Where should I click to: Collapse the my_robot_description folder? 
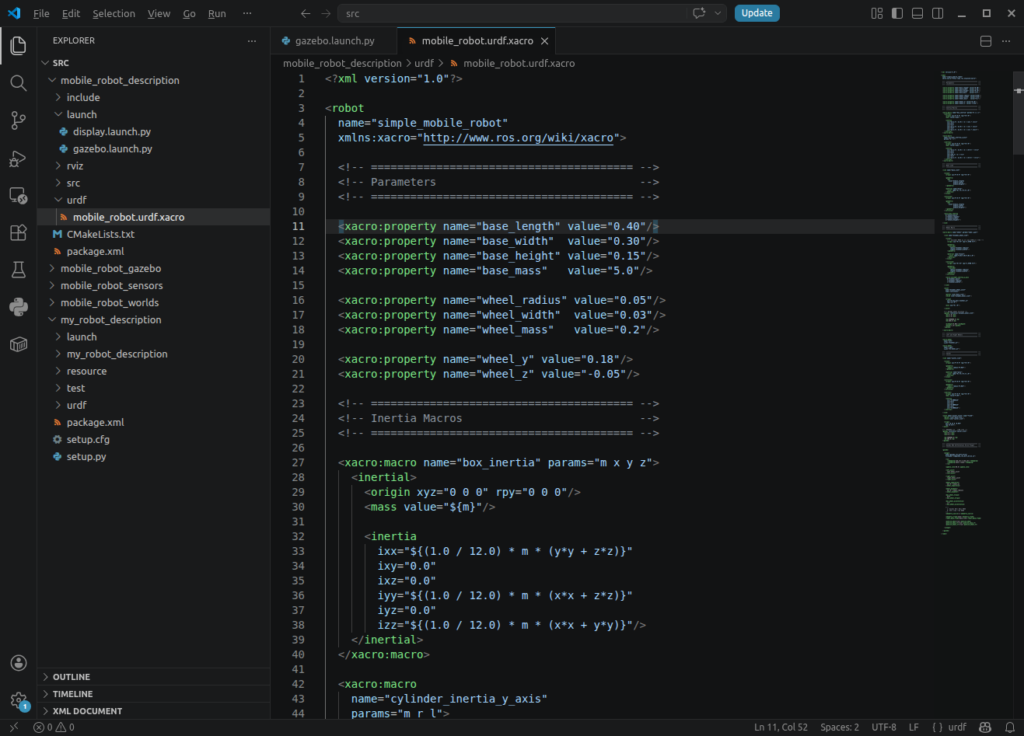tap(153, 319)
